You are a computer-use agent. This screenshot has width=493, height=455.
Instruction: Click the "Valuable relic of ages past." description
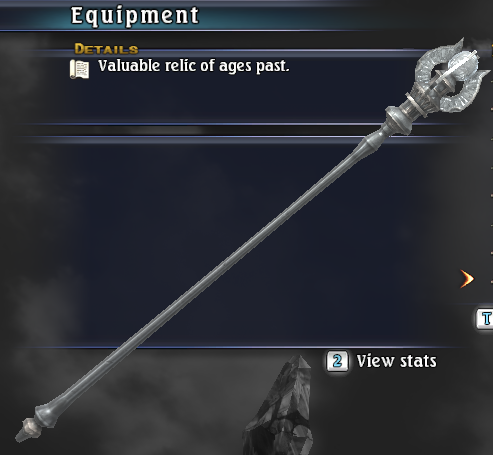click(x=194, y=66)
